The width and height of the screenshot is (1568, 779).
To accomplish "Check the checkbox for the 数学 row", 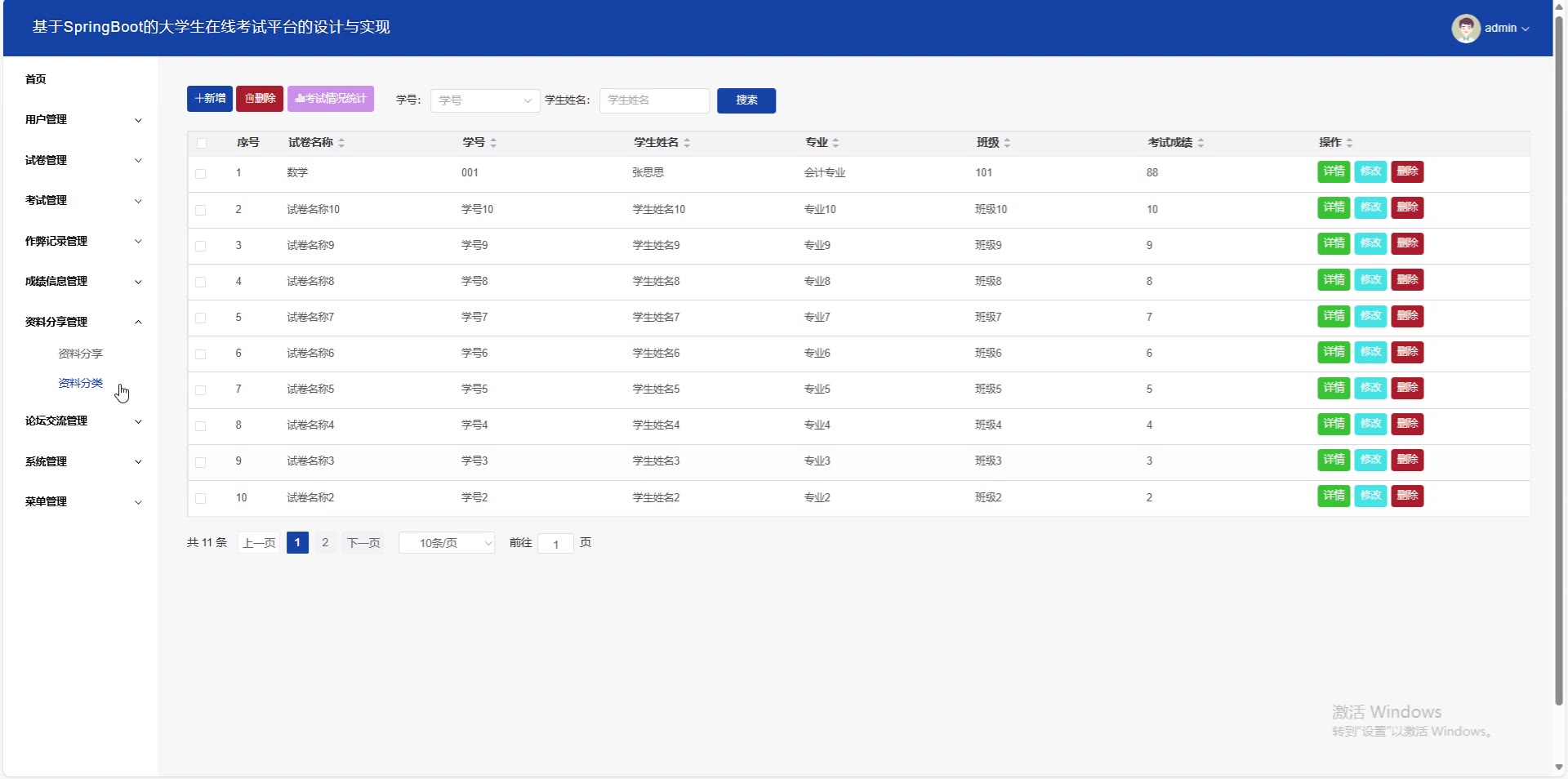I will pyautogui.click(x=201, y=173).
